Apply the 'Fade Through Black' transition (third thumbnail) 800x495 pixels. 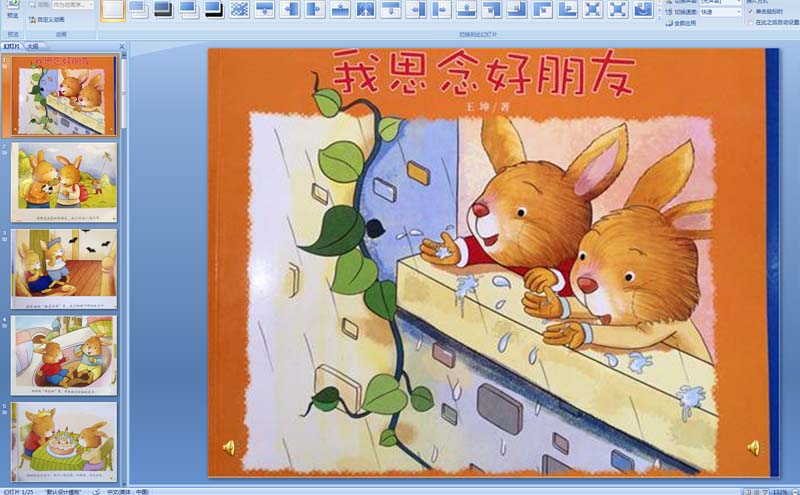point(163,9)
